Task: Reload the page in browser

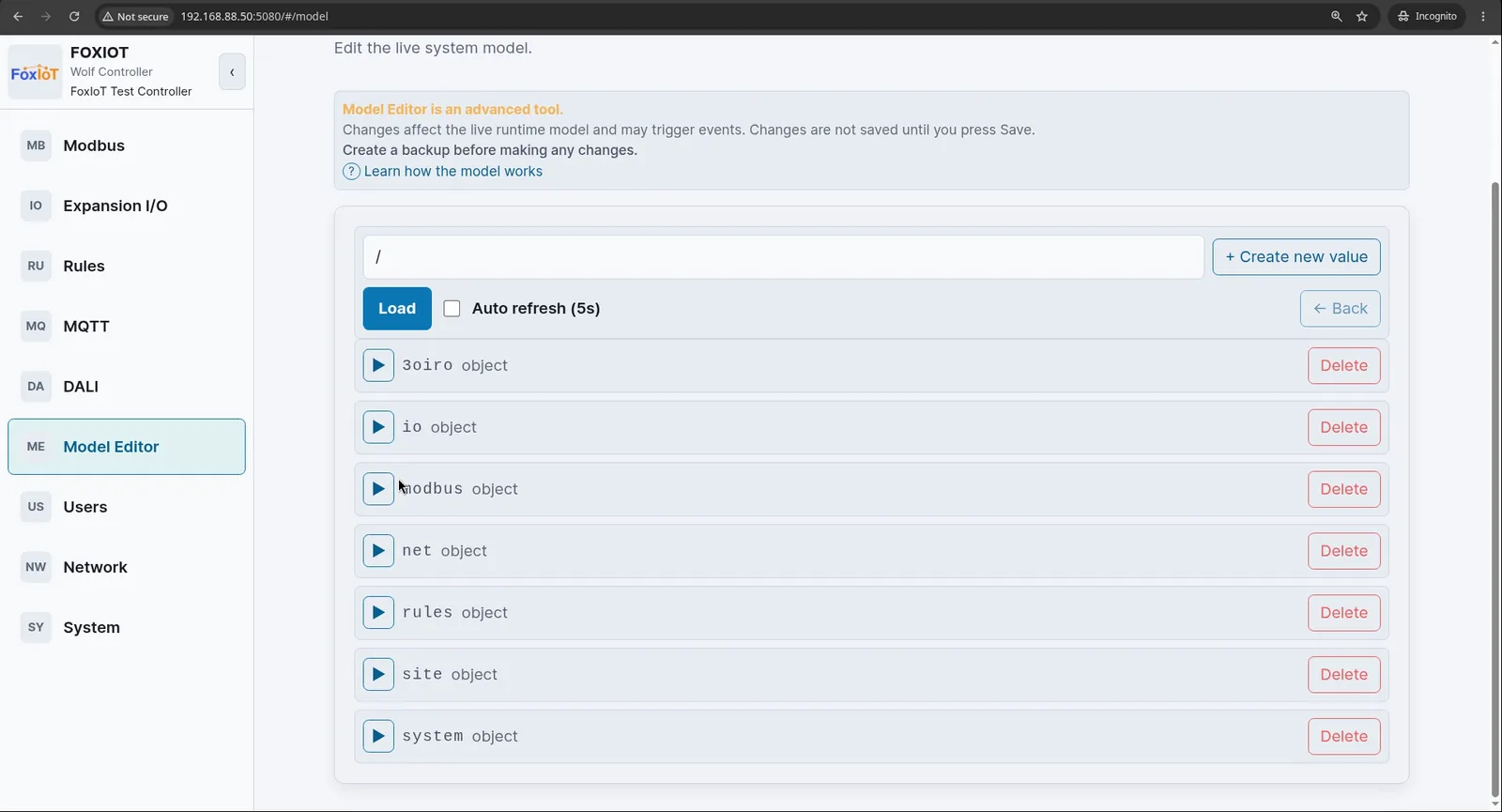Action: coord(74,16)
